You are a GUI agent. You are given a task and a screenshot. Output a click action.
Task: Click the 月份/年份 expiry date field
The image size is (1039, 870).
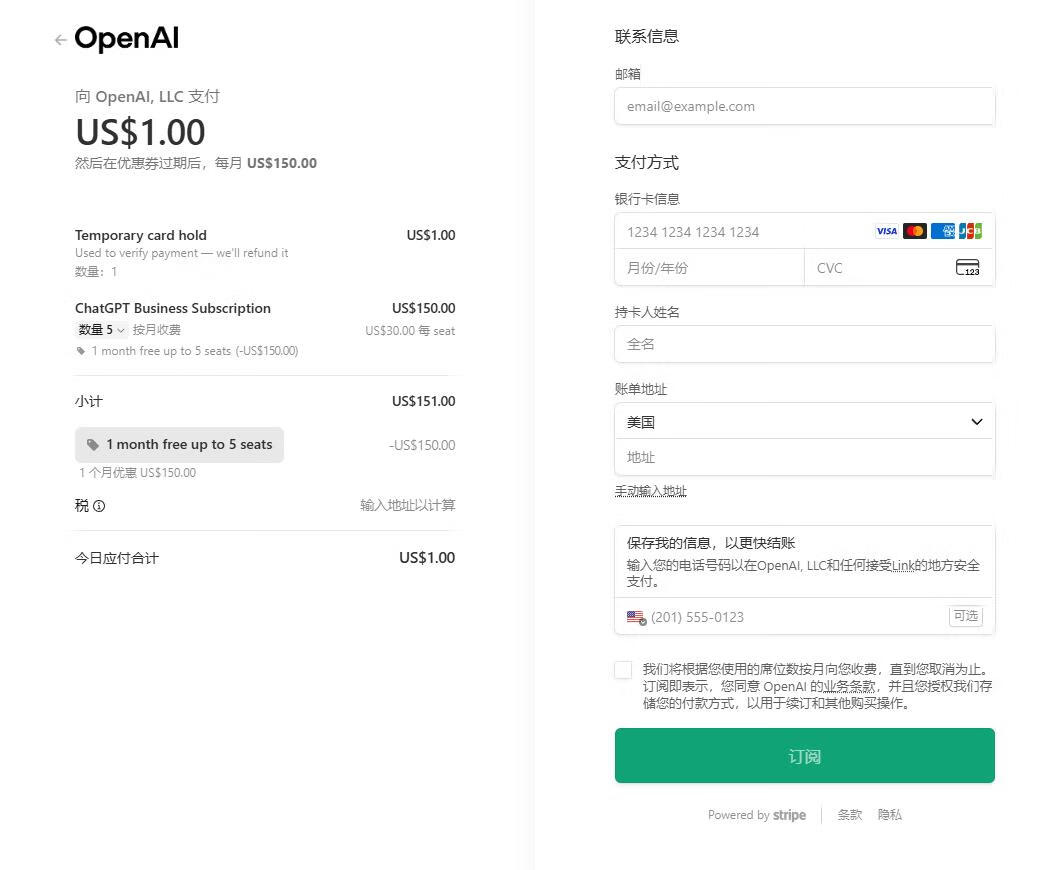point(709,268)
